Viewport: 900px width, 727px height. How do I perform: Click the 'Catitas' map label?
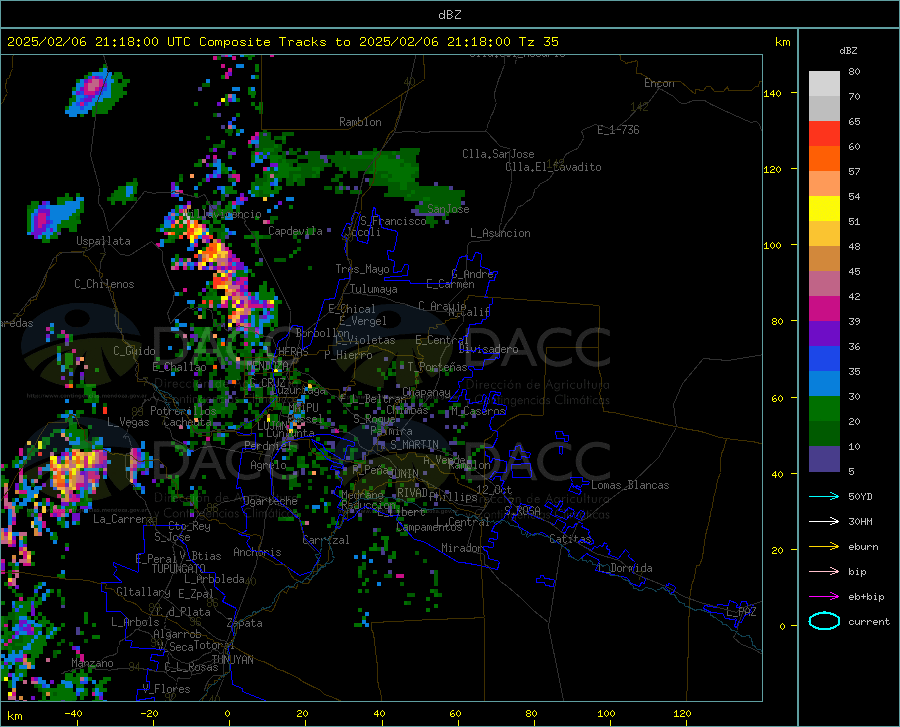point(570,539)
